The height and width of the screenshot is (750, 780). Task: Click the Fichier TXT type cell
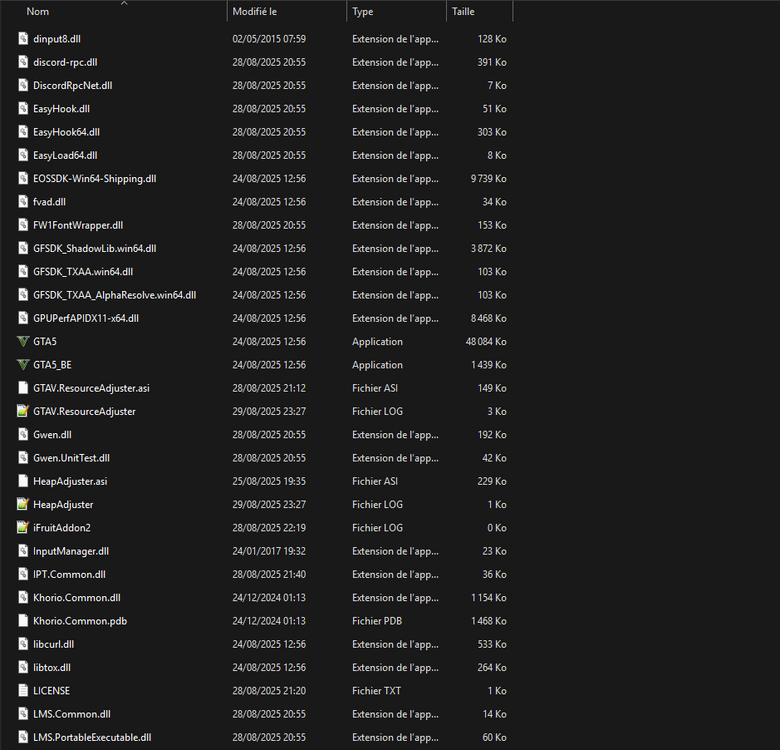click(x=377, y=691)
